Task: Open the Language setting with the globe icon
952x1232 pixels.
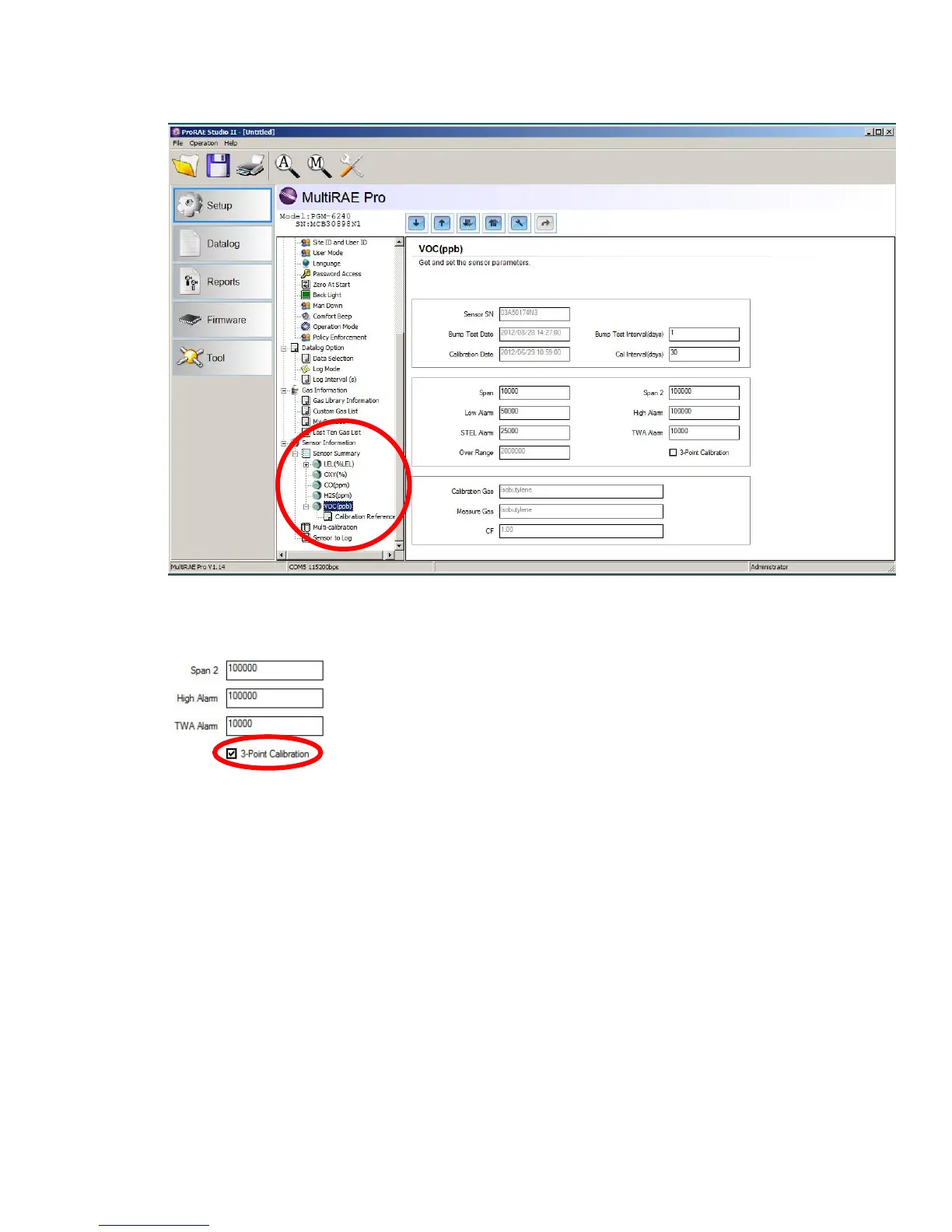Action: pos(327,264)
